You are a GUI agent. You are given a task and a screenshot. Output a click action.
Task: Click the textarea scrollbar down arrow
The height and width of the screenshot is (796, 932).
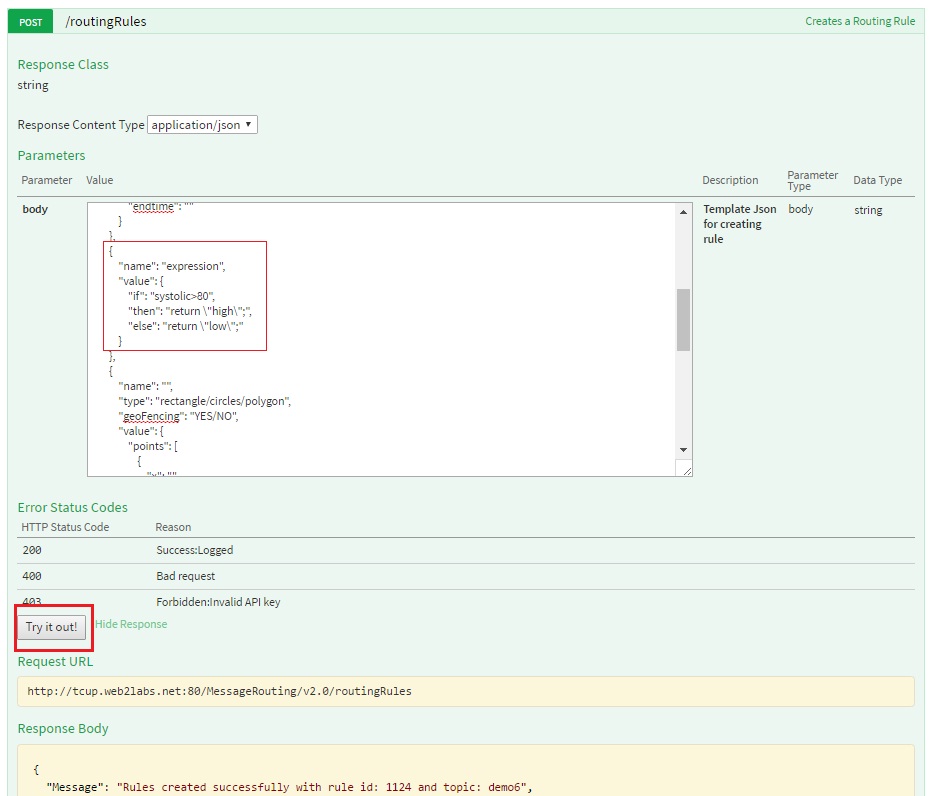point(684,450)
